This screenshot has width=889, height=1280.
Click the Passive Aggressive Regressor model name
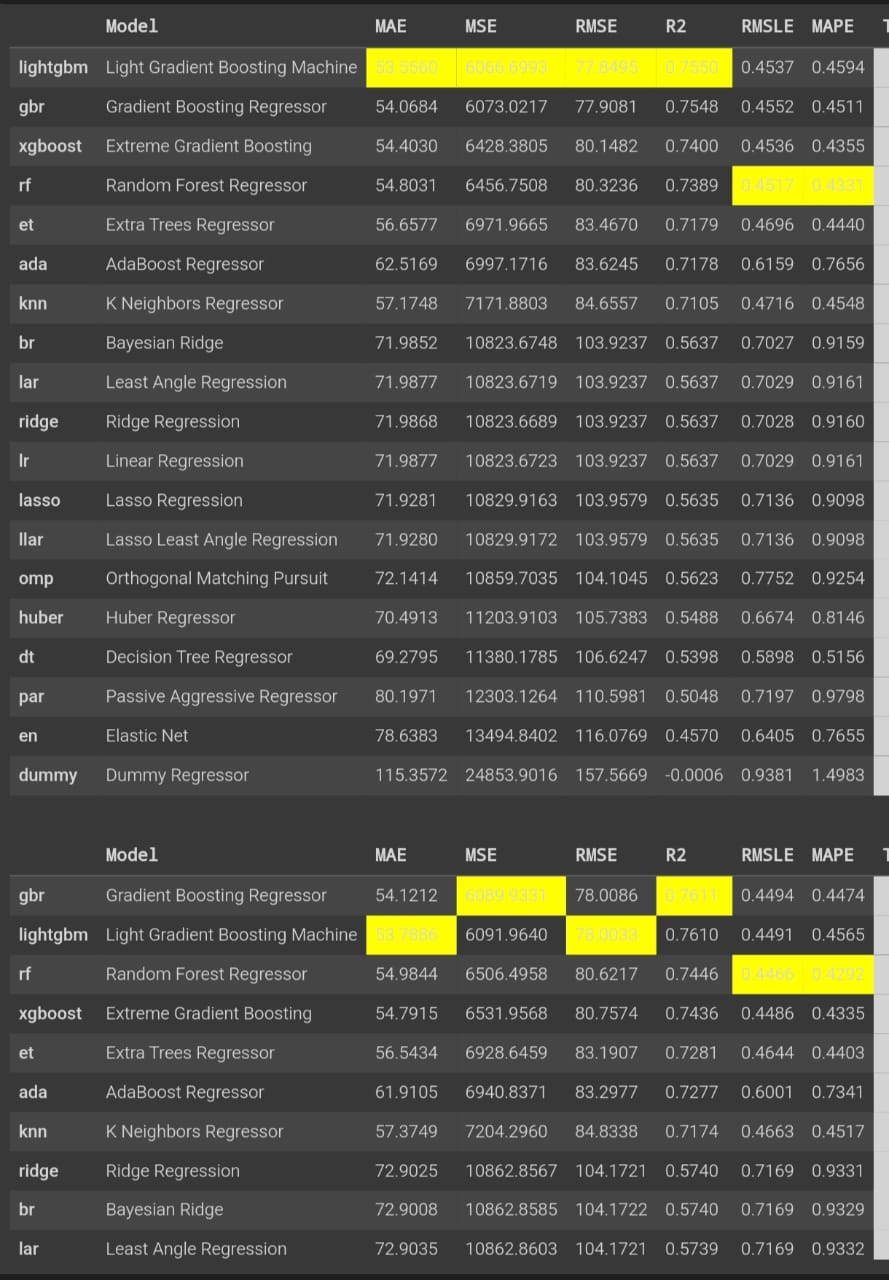click(221, 696)
